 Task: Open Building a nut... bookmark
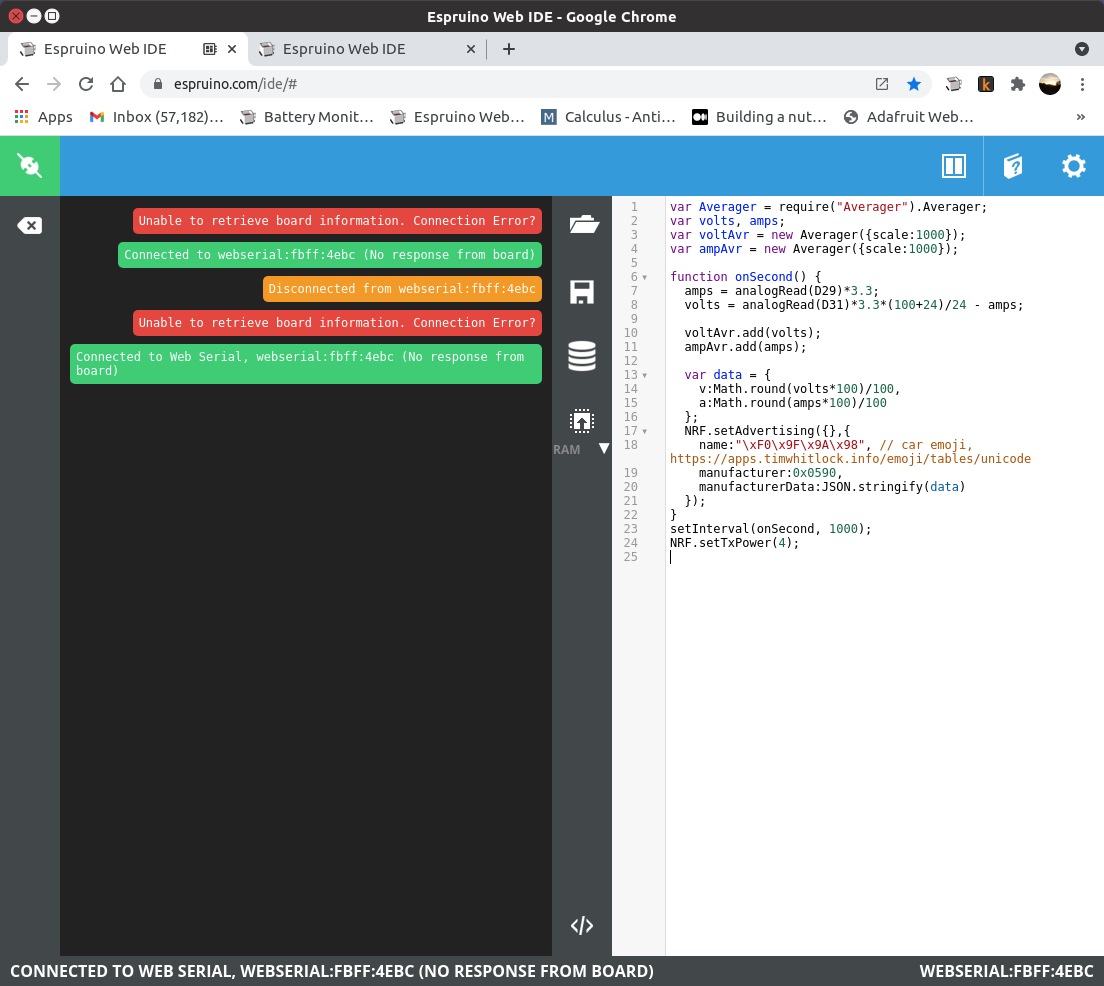click(x=759, y=117)
